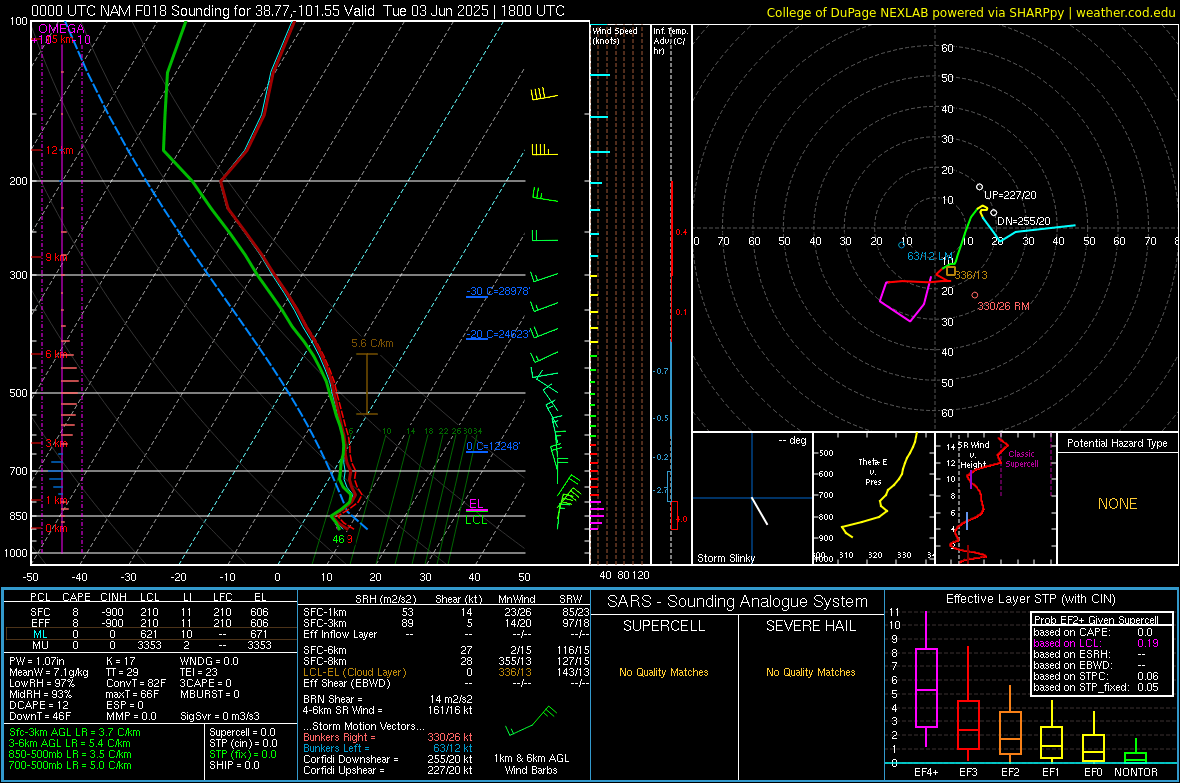Click the 63/12 LM storm motion label
1180x783 pixels.
coord(930,256)
